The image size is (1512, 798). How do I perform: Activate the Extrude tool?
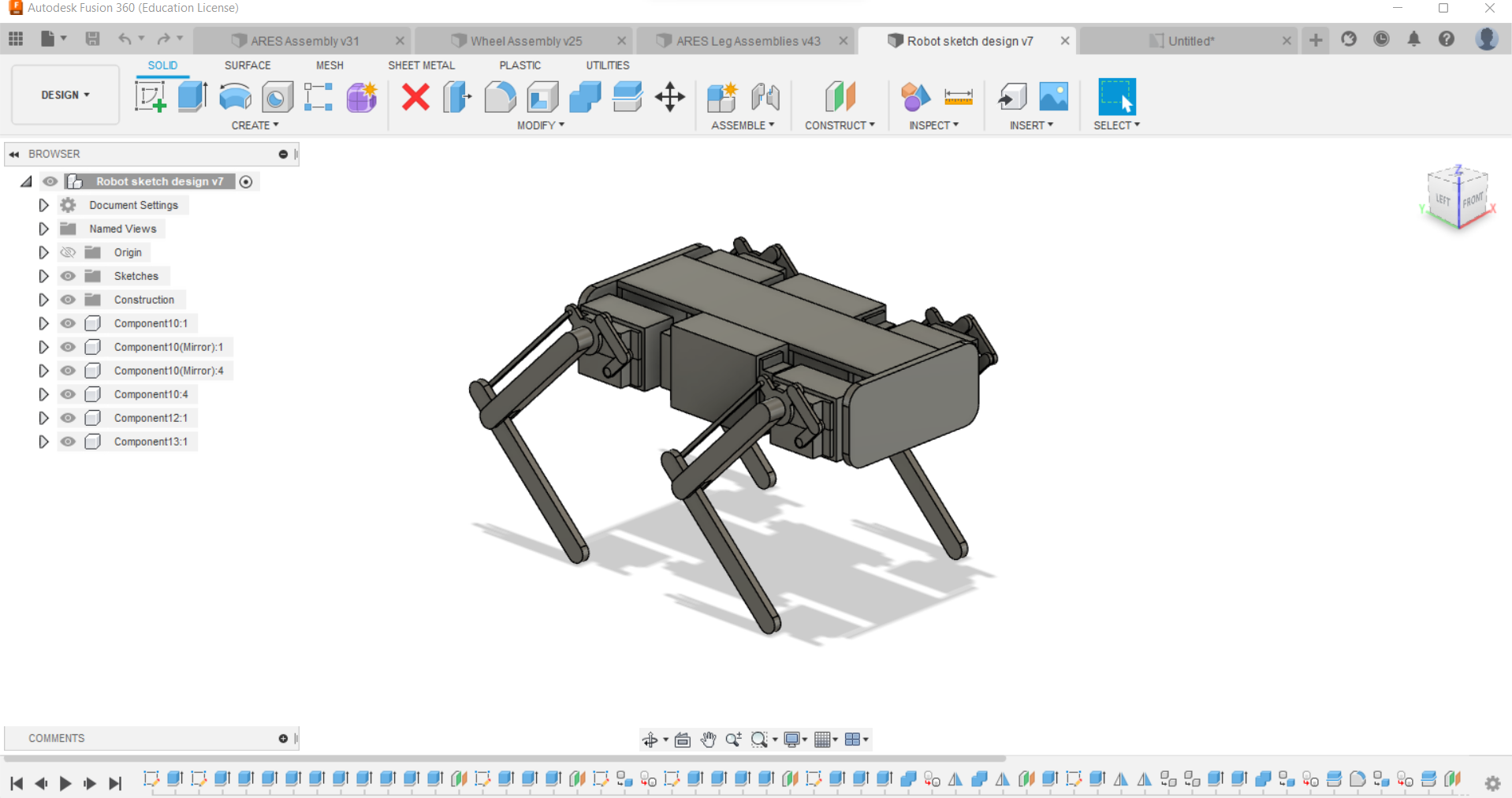(x=192, y=97)
